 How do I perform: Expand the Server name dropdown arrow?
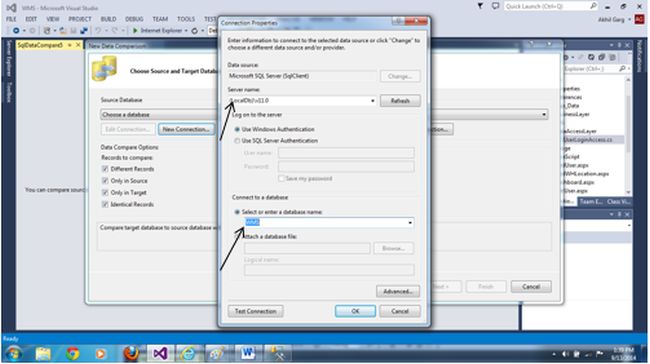click(372, 101)
